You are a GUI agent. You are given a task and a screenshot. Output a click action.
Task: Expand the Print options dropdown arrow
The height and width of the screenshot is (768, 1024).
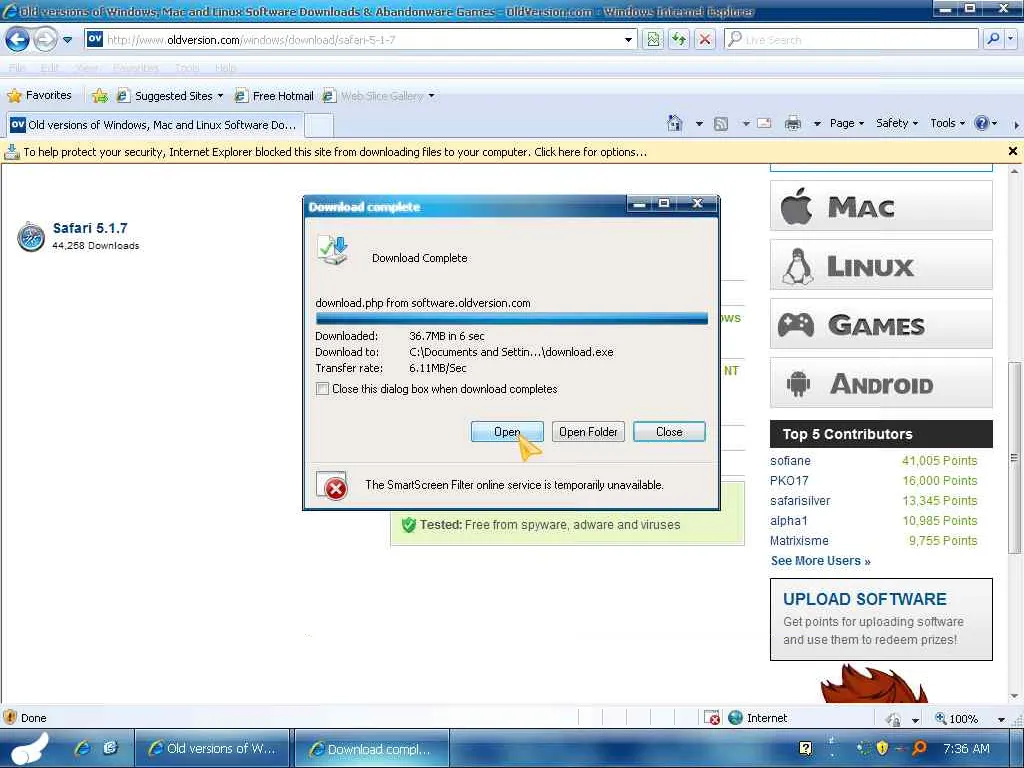click(x=816, y=123)
